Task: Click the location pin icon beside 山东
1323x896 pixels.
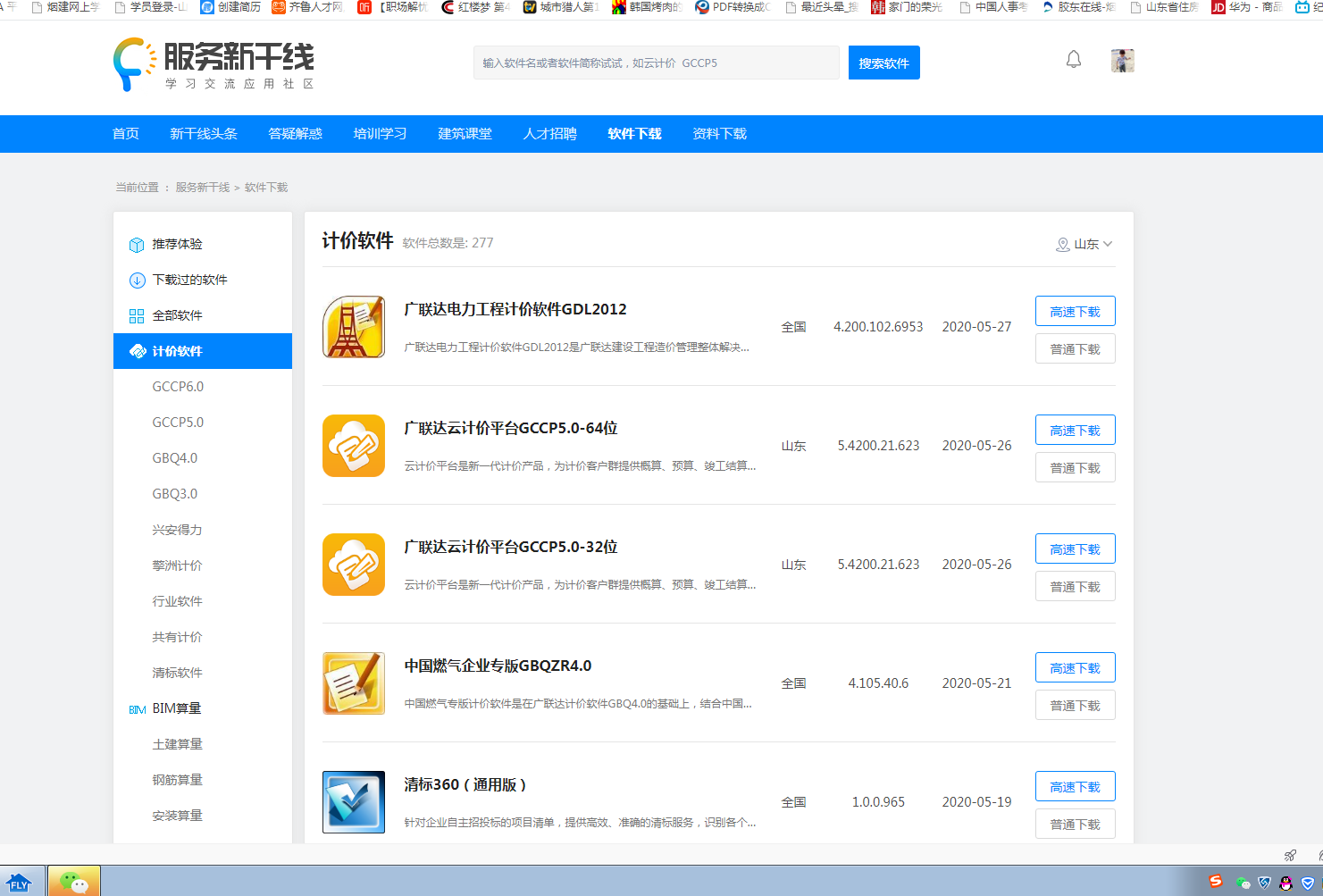Action: tap(1063, 245)
